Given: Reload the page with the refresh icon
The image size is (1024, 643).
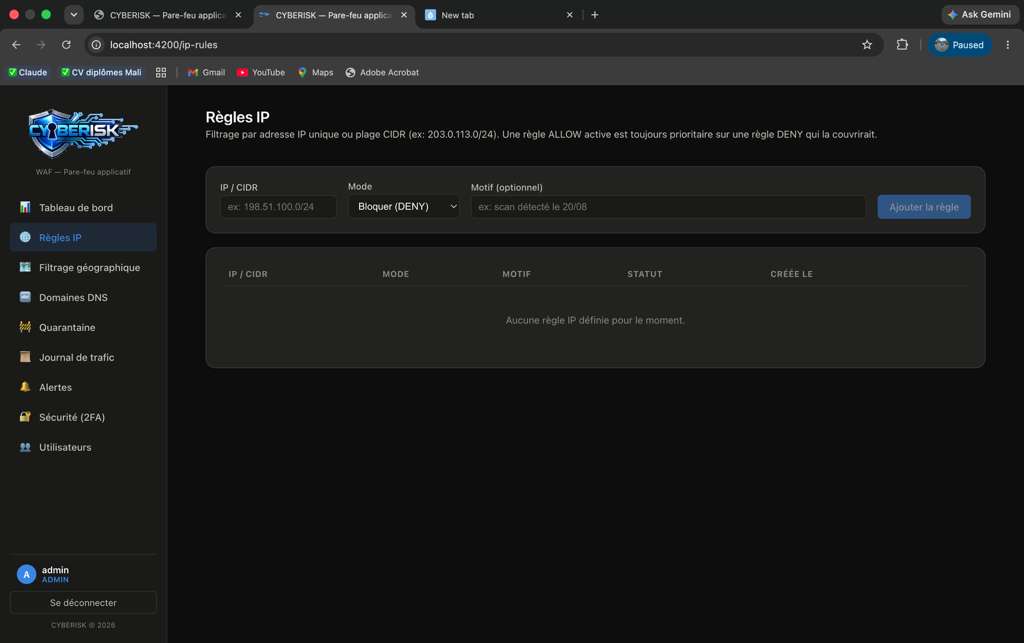Looking at the screenshot, I should pyautogui.click(x=66, y=44).
